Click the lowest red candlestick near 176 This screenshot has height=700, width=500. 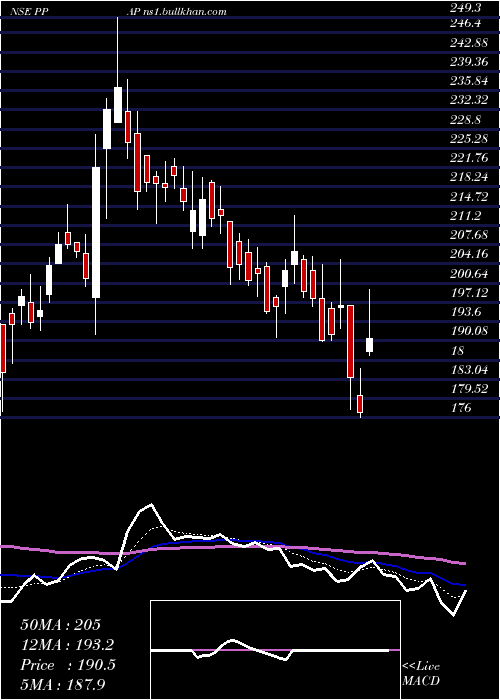point(360,404)
